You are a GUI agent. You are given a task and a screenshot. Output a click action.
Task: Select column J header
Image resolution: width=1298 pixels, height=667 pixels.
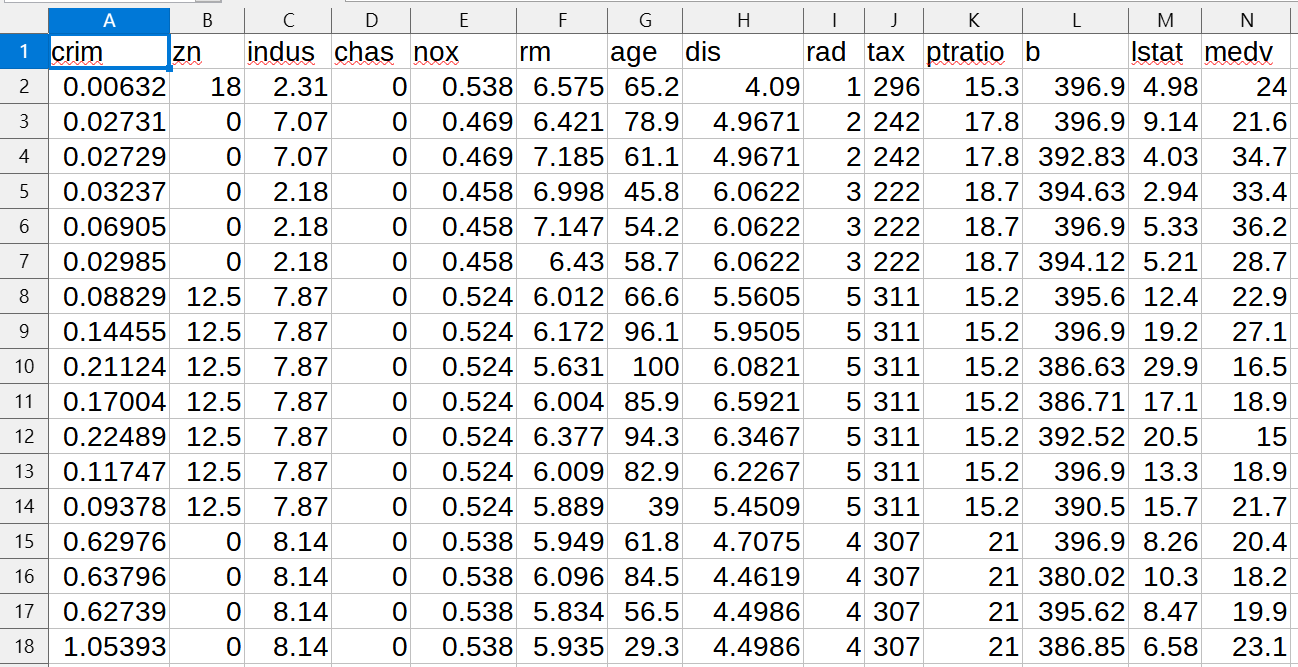click(892, 20)
